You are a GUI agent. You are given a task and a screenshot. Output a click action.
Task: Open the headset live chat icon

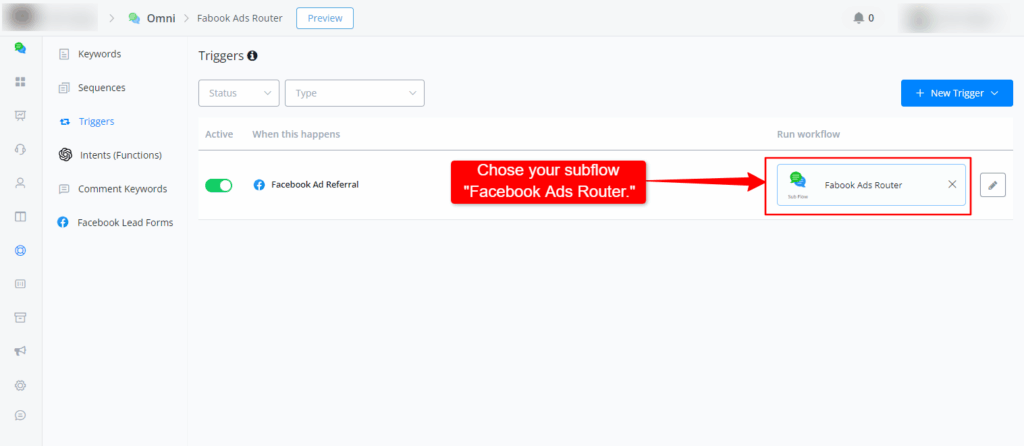(20, 149)
